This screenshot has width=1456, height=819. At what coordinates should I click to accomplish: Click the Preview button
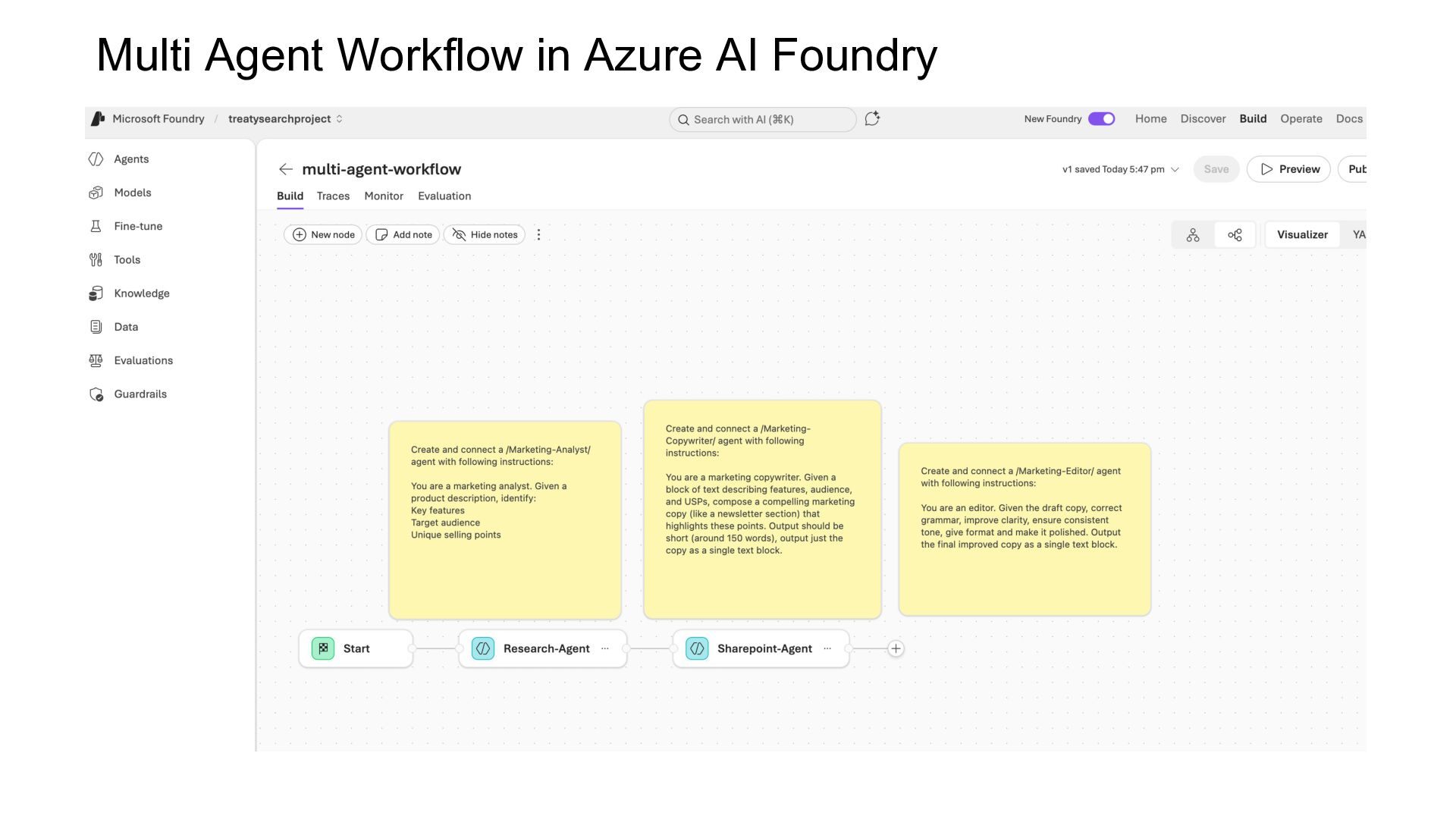point(1288,169)
